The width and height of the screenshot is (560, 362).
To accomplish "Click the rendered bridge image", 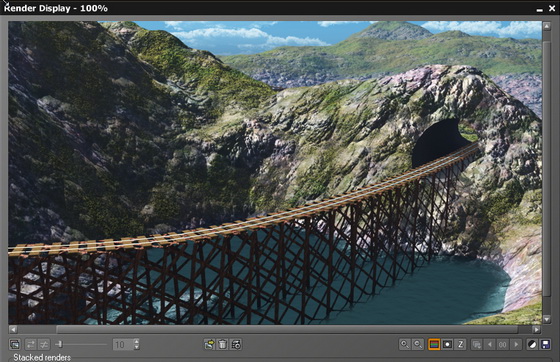I will (x=275, y=172).
